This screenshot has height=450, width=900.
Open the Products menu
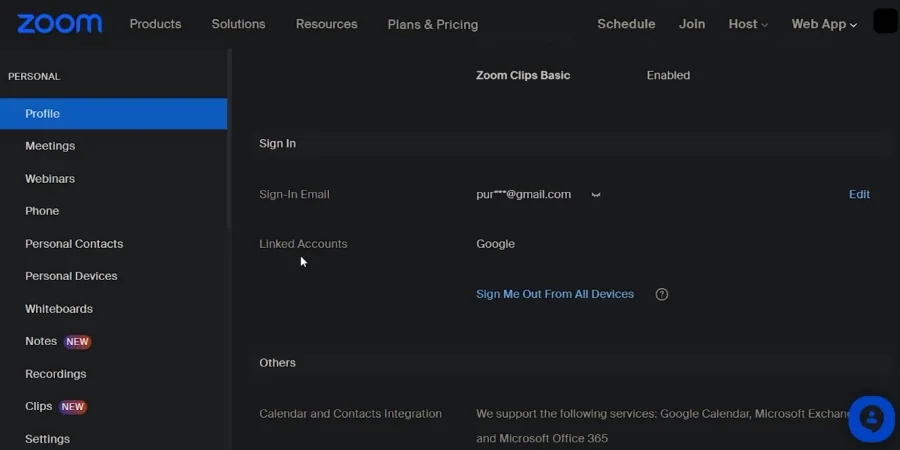pos(156,24)
